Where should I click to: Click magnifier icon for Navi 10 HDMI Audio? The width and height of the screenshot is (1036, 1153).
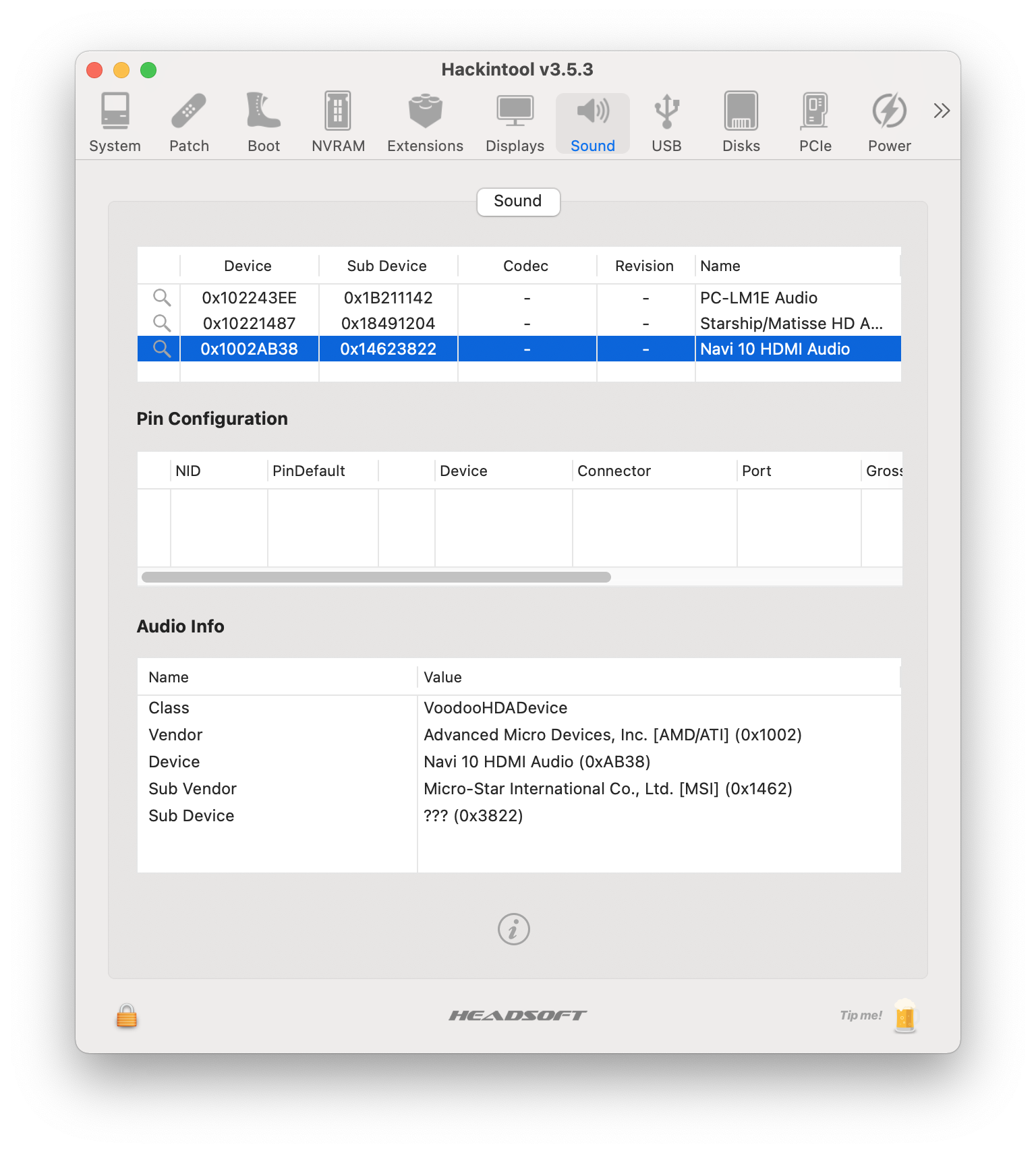(x=161, y=349)
